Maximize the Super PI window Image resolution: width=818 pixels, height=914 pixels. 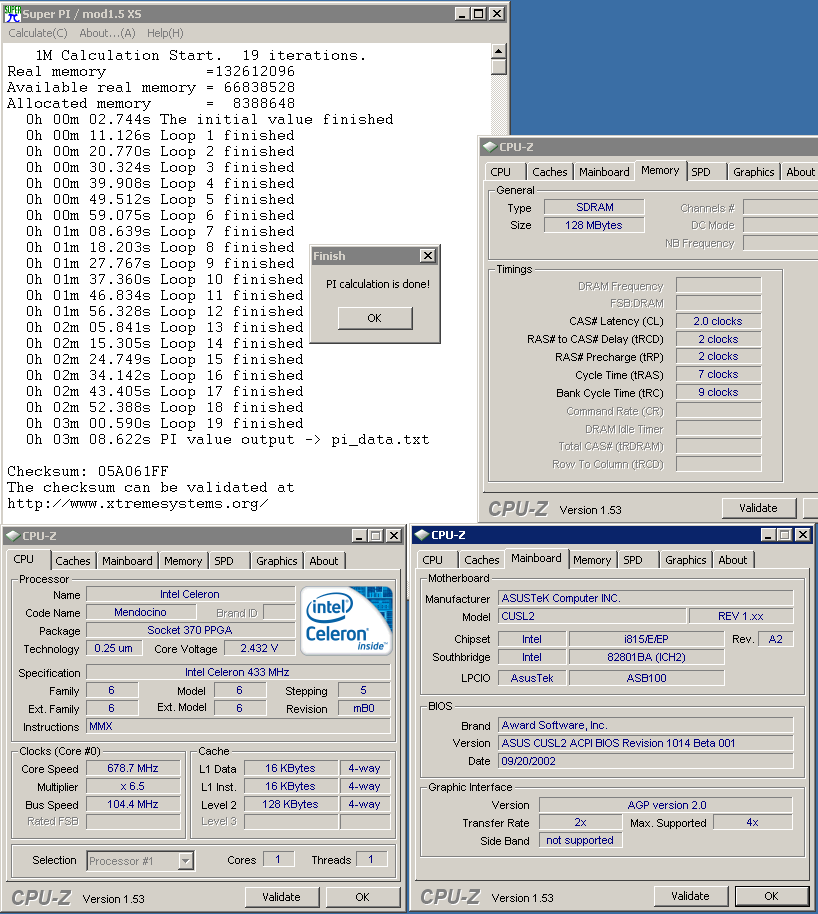(478, 14)
